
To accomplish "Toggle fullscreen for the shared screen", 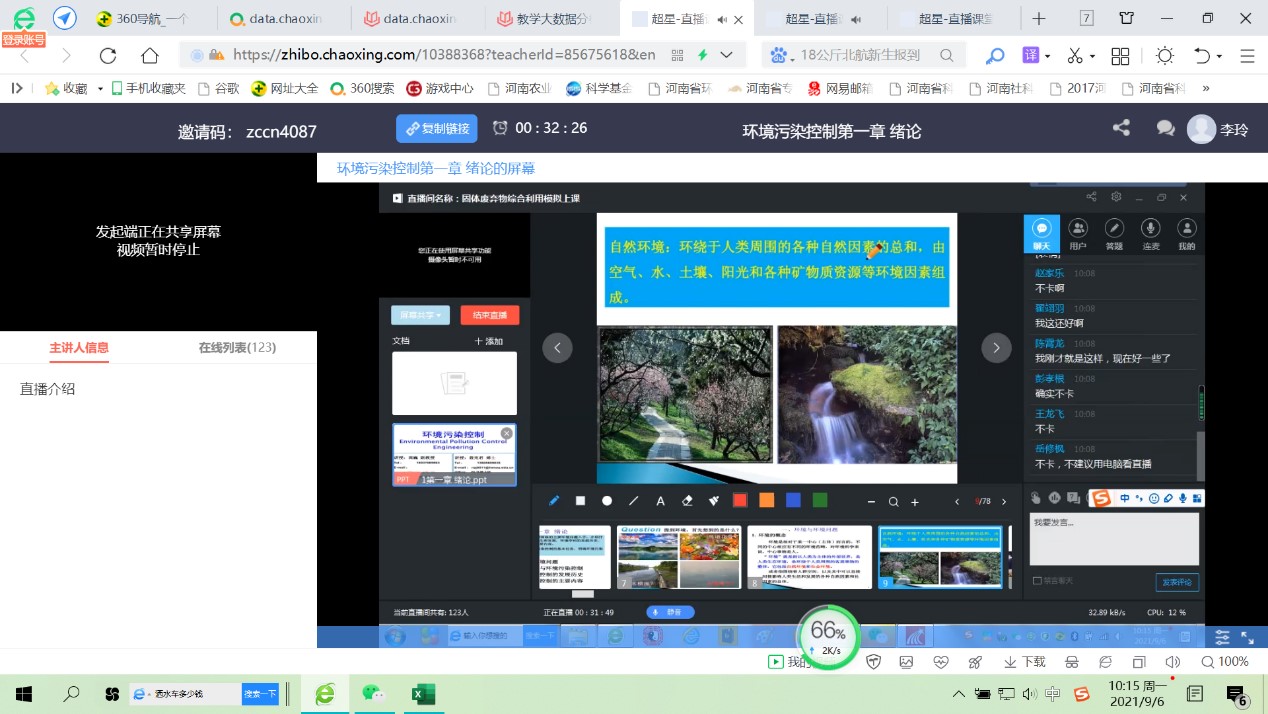I will click(1247, 637).
